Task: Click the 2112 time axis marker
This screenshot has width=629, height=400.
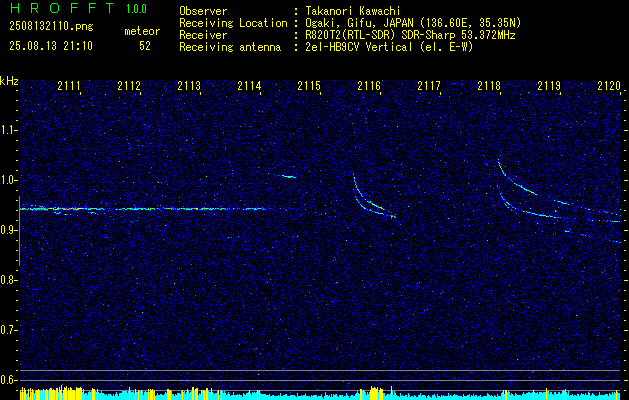Action: [129, 86]
